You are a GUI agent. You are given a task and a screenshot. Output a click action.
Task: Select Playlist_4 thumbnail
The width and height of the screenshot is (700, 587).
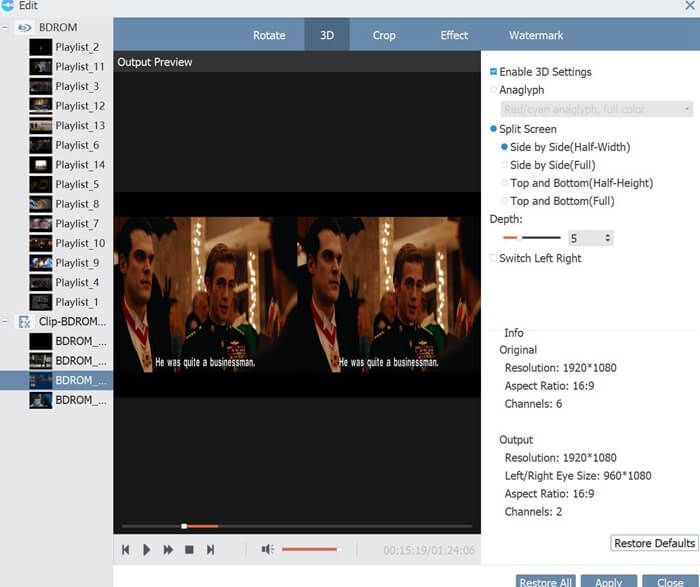(x=41, y=283)
